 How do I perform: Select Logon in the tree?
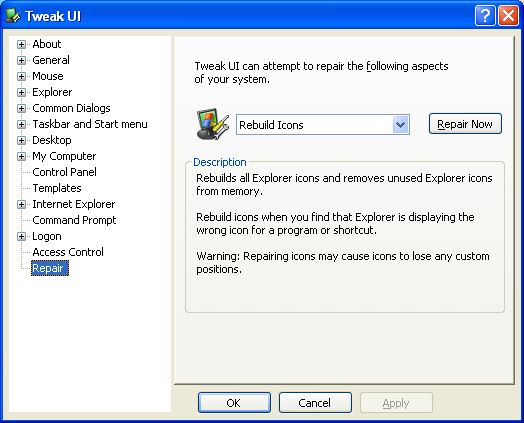[47, 236]
